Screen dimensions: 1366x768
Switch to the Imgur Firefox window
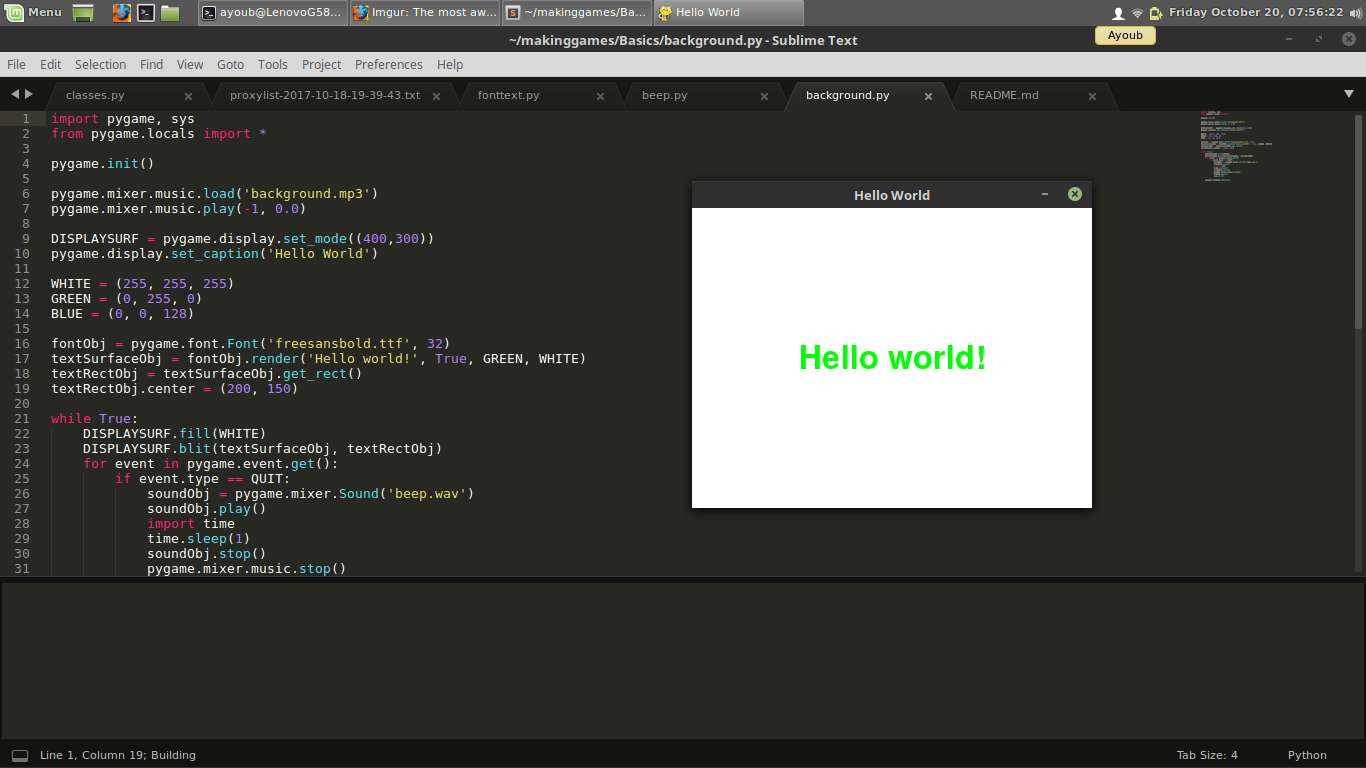coord(425,13)
